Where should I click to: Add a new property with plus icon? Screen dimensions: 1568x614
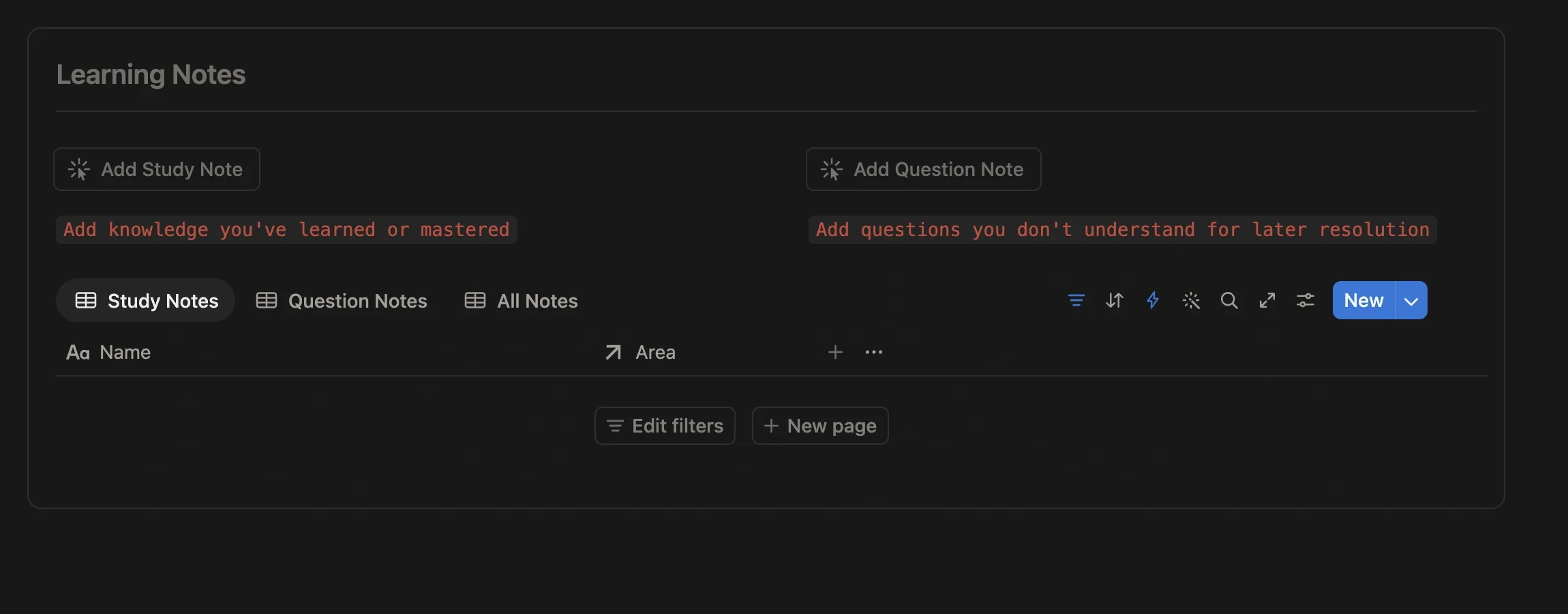(x=835, y=352)
